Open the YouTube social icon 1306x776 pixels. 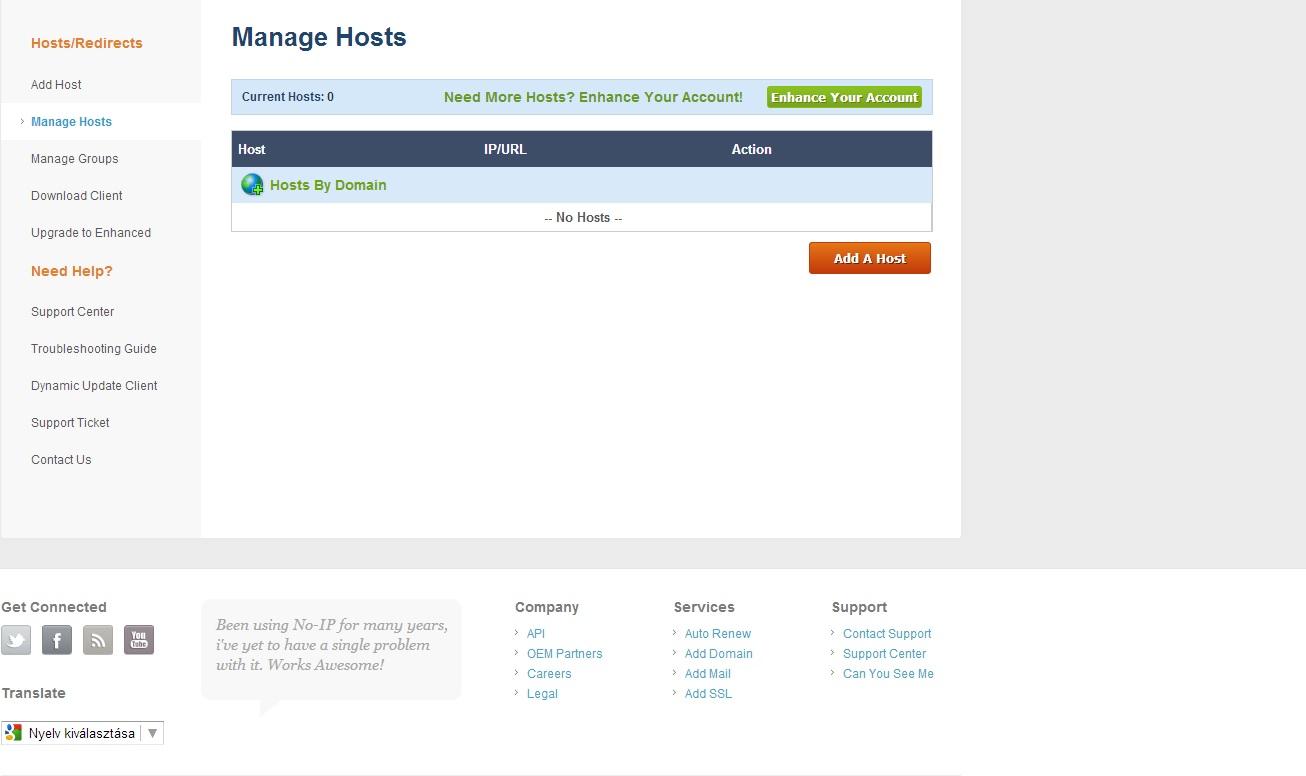point(139,640)
